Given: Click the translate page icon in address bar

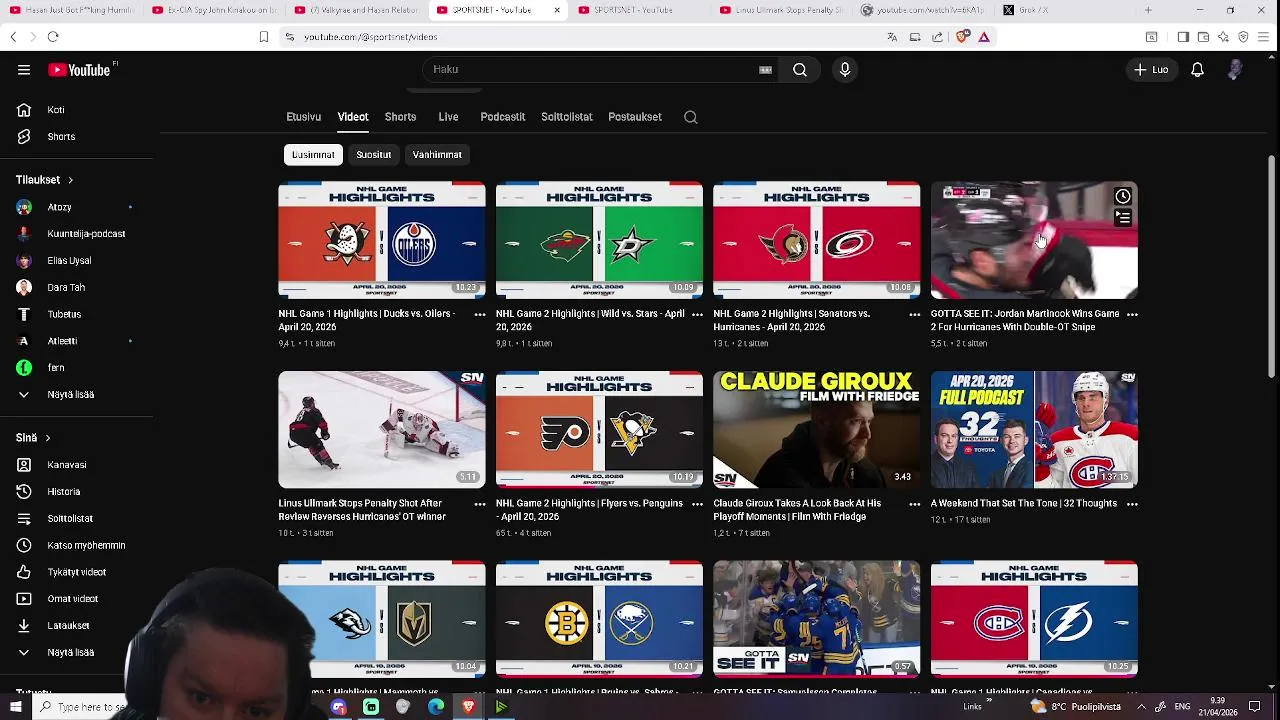Looking at the screenshot, I should tap(892, 37).
